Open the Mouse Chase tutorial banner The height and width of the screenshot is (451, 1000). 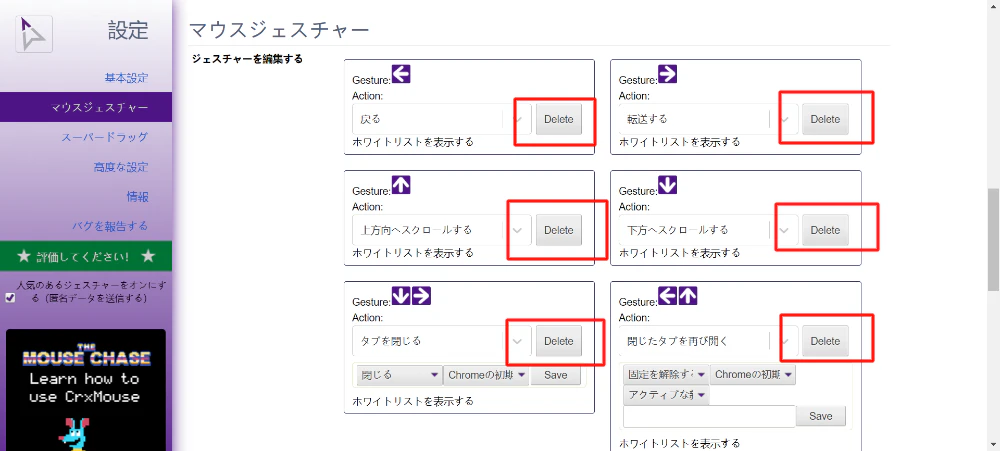[86, 390]
